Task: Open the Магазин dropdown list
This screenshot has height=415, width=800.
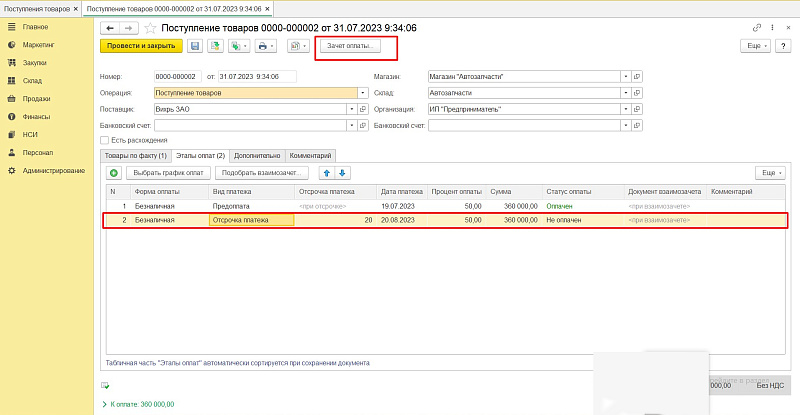Action: (625, 76)
